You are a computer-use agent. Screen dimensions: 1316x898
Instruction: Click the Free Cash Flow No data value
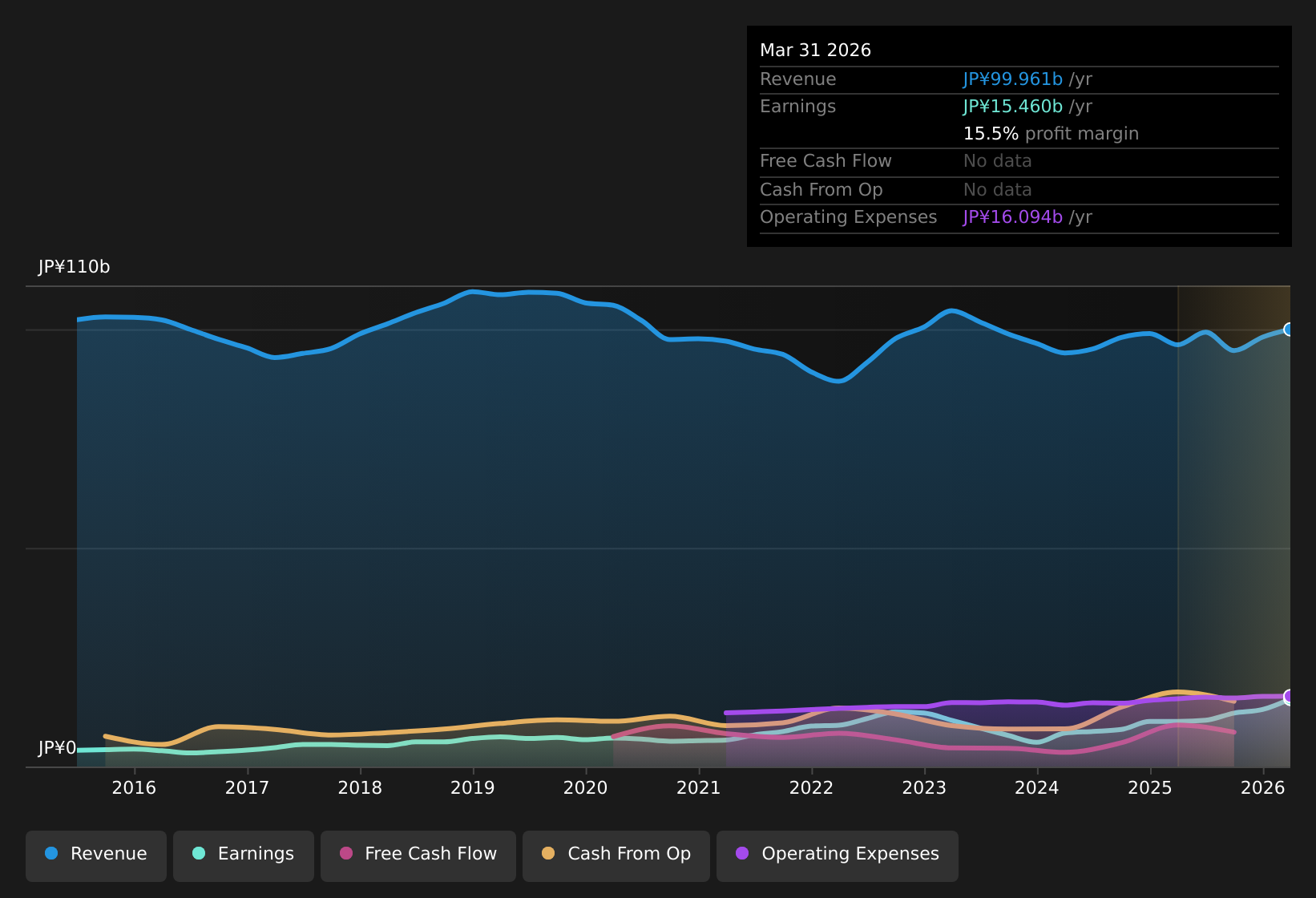[997, 160]
